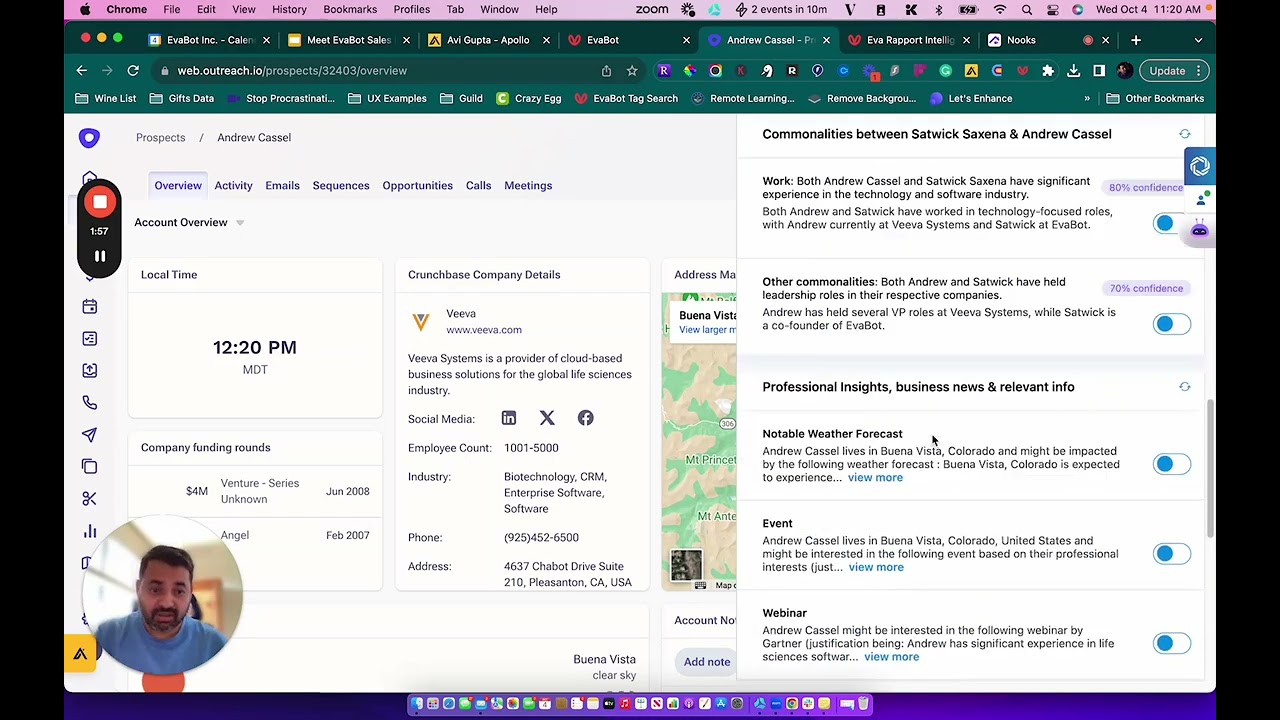Switch to the Calls tab
1280x720 pixels.
(x=478, y=186)
